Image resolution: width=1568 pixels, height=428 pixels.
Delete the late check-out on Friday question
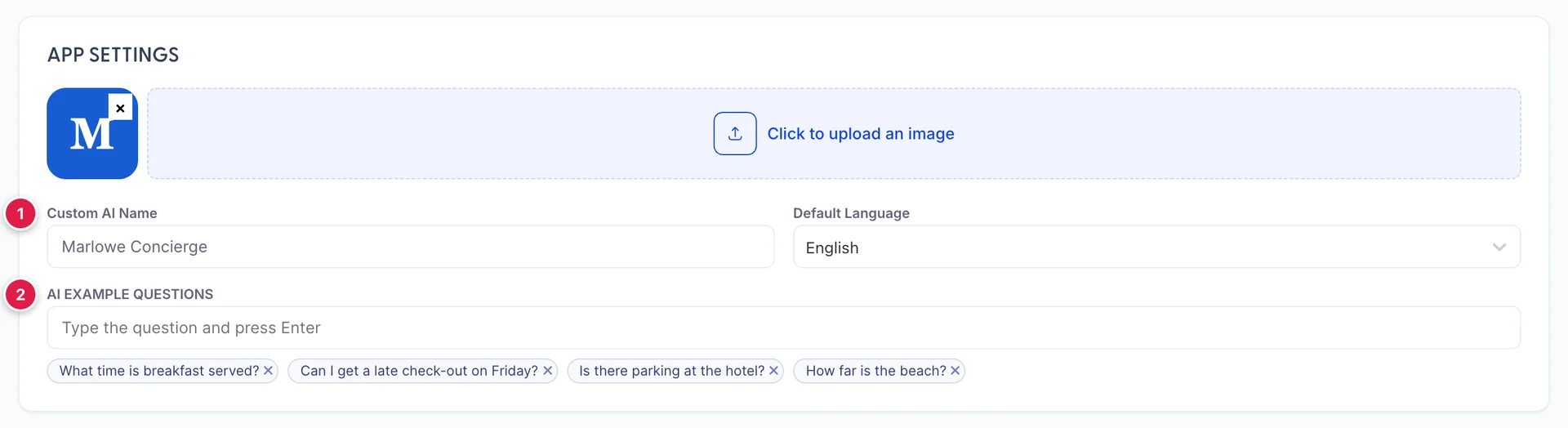tap(548, 371)
